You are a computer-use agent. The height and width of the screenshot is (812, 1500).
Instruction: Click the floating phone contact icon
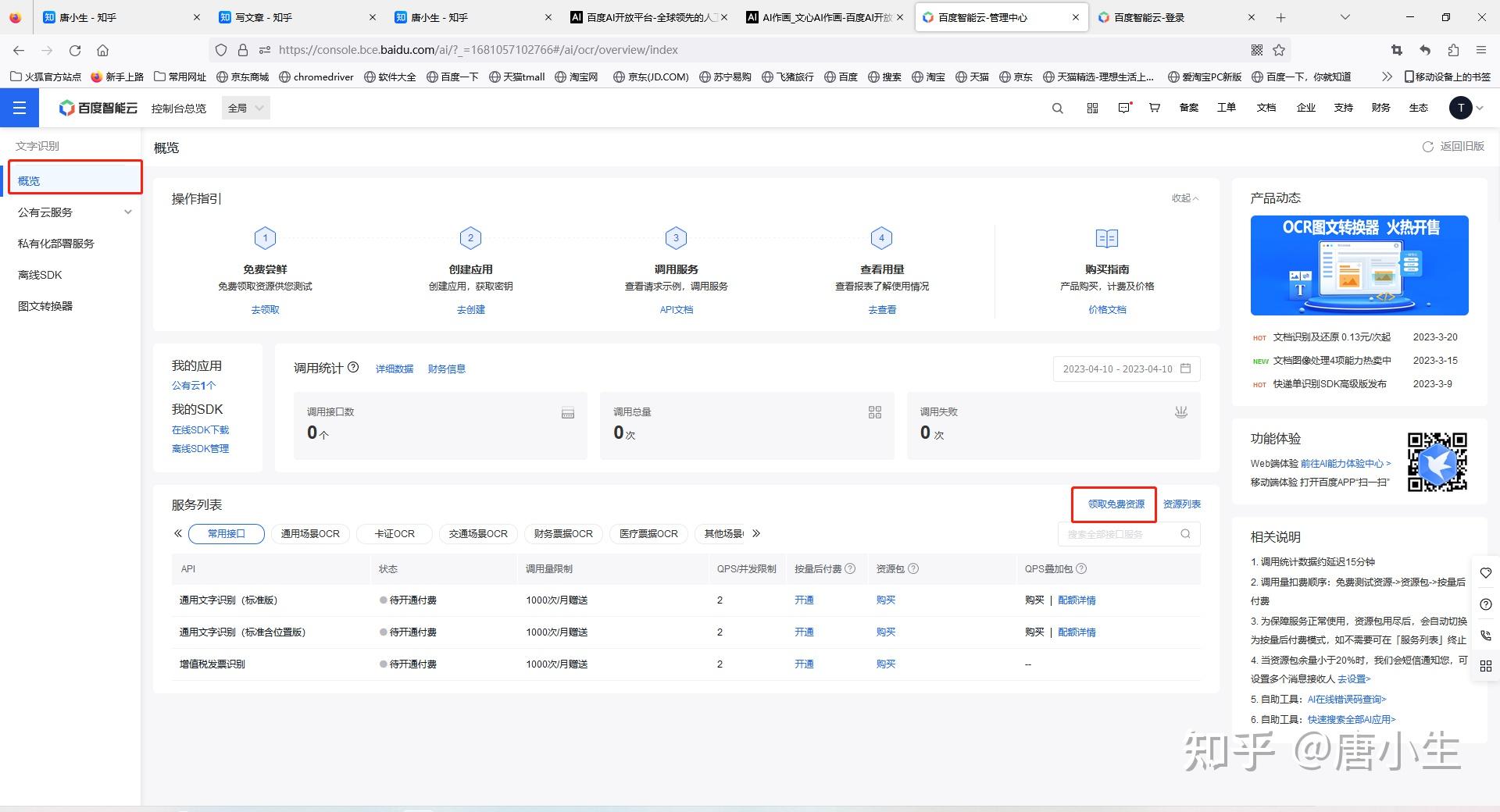1486,636
